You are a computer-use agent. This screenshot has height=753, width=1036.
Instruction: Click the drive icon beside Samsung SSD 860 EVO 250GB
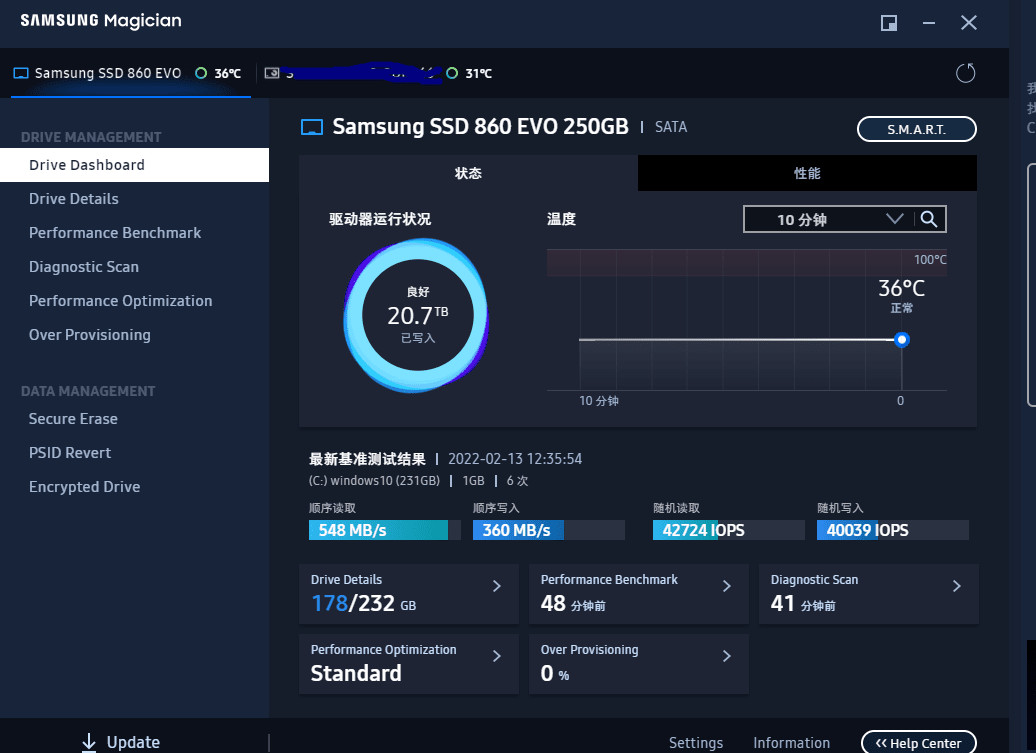312,127
